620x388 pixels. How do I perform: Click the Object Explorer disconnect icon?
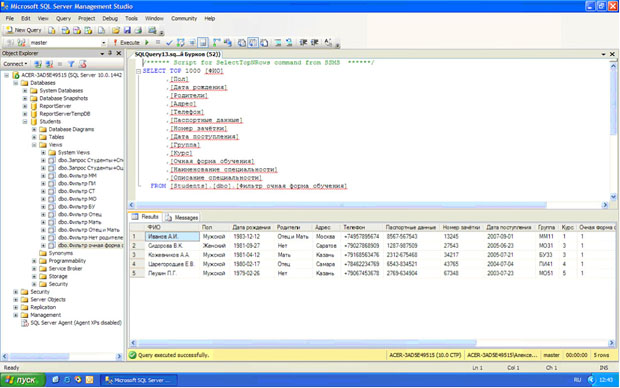pos(49,64)
